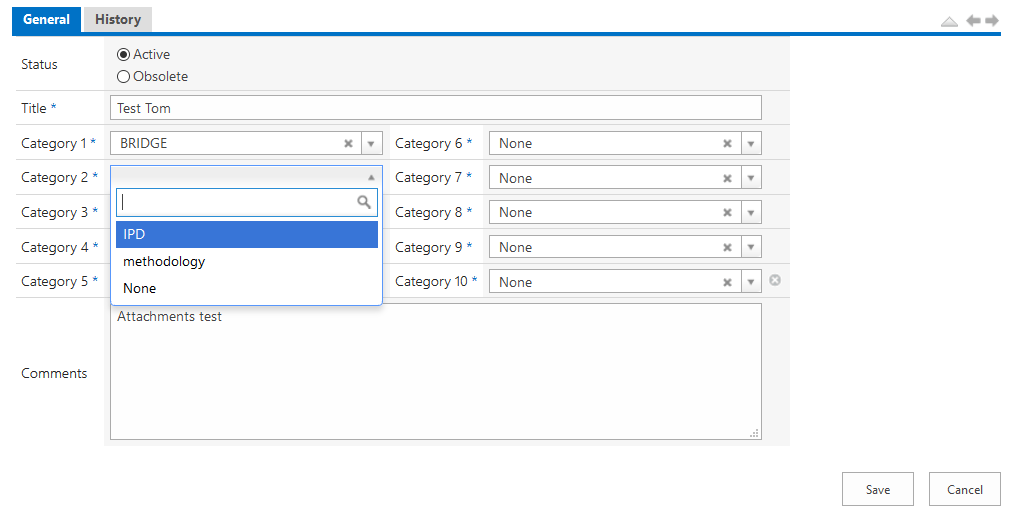This screenshot has height=527, width=1014.
Task: Click the up triangle icon at top right
Action: click(x=949, y=21)
